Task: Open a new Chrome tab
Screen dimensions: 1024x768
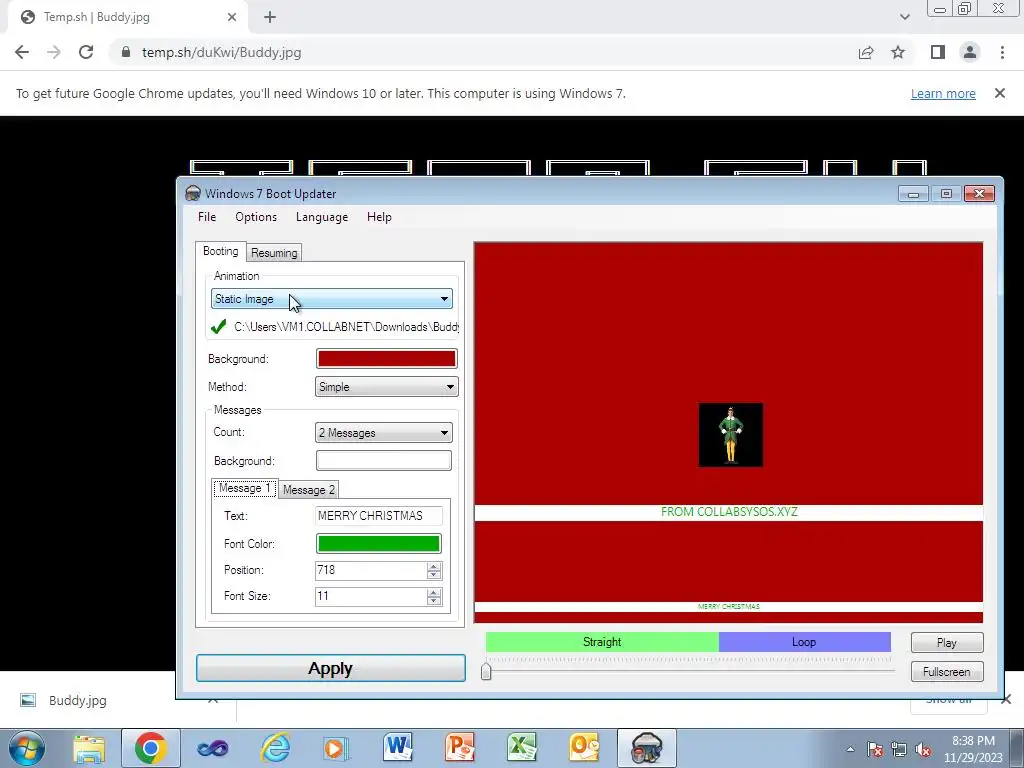Action: click(270, 17)
